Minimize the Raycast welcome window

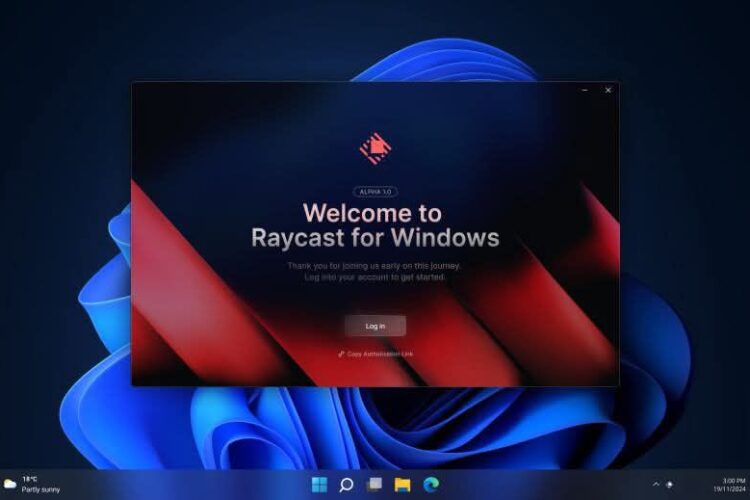[585, 90]
